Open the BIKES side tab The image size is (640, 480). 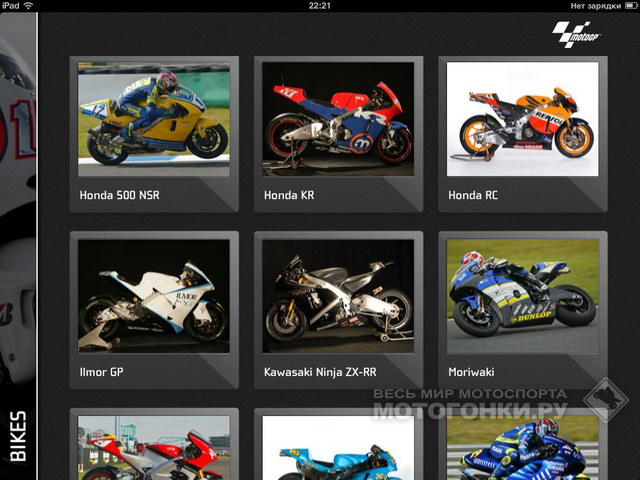(18, 436)
